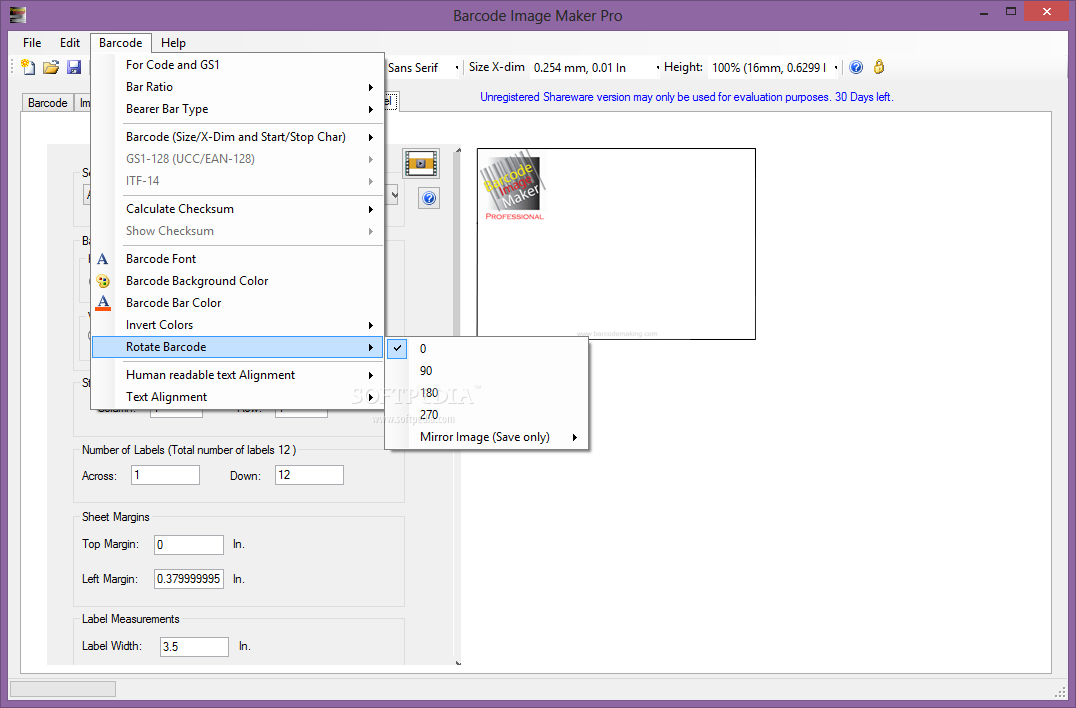Choose 270 degree rotation
The height and width of the screenshot is (708, 1076).
click(x=487, y=414)
